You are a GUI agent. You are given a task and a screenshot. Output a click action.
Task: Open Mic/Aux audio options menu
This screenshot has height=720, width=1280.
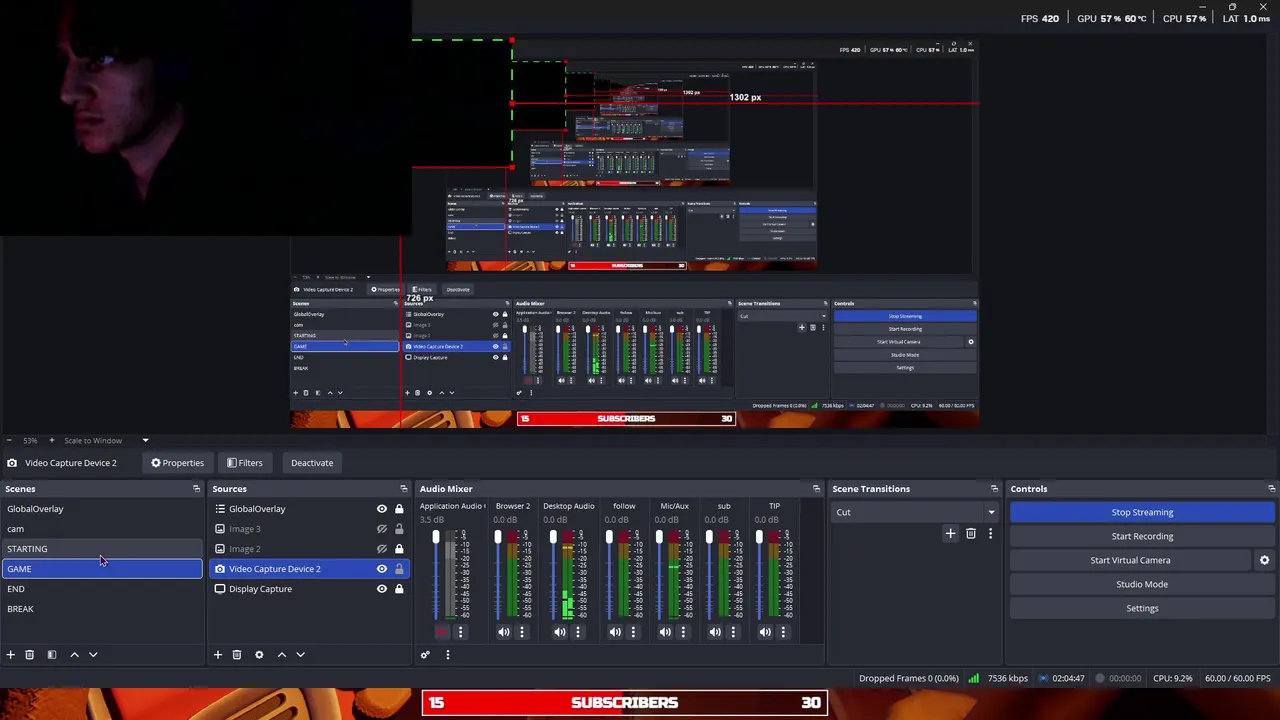[683, 632]
